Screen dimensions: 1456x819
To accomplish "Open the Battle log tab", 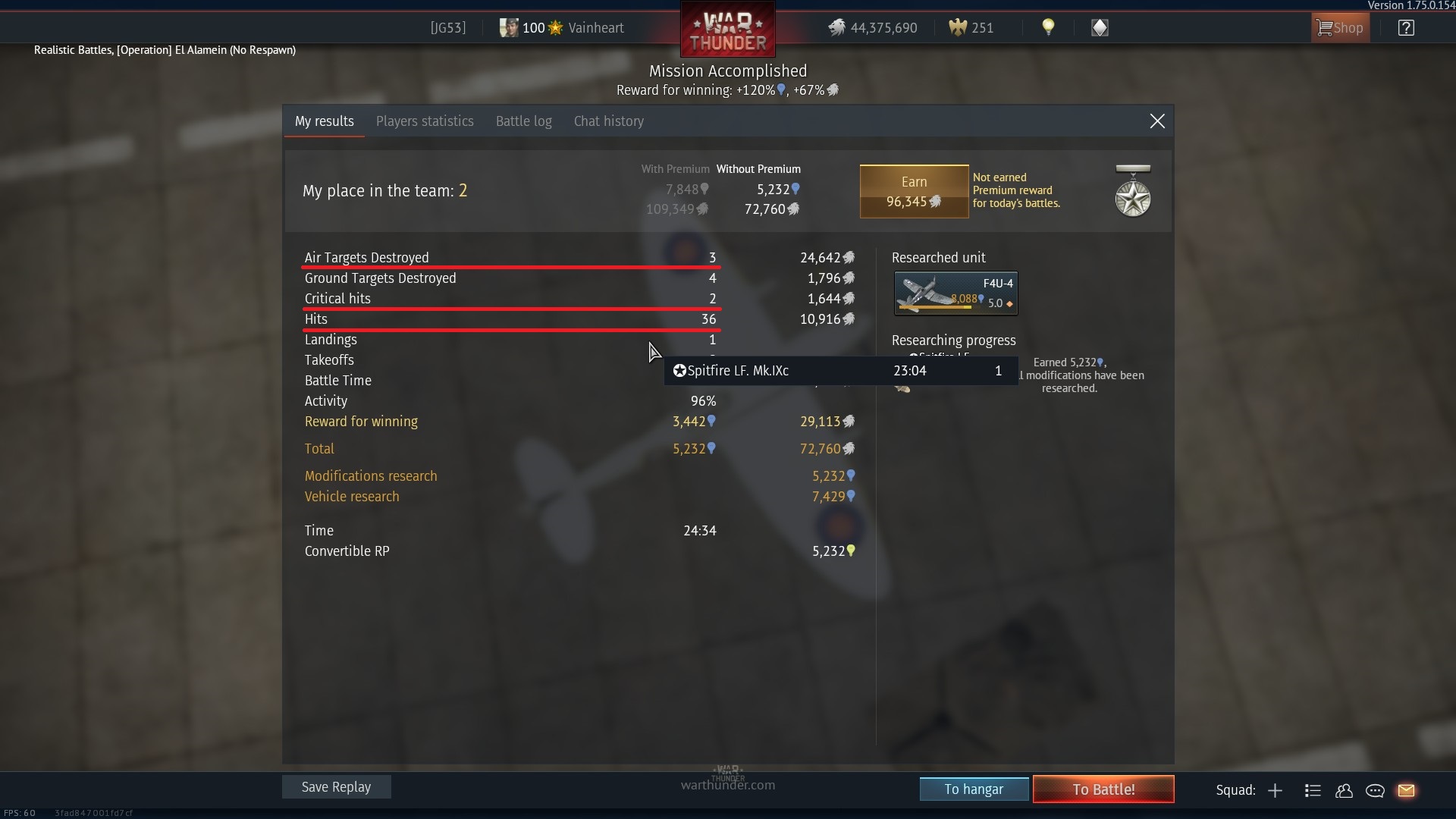I will click(x=524, y=121).
